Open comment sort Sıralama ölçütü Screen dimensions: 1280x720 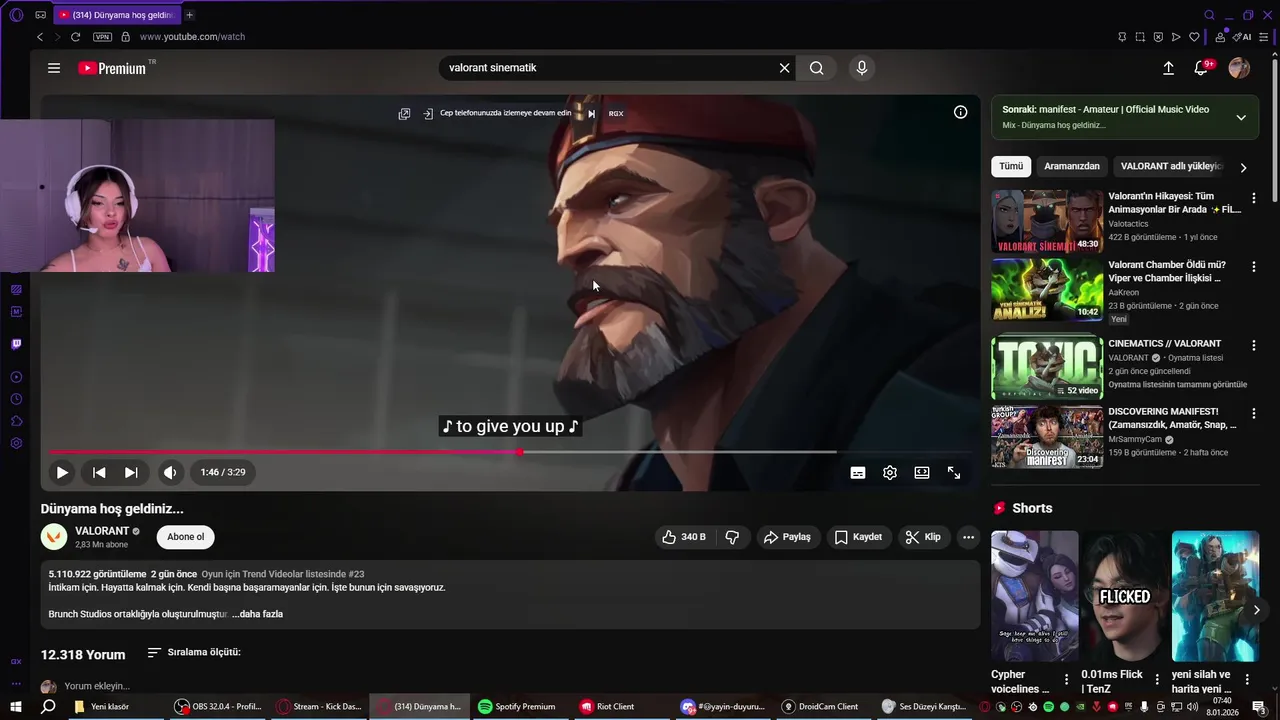pyautogui.click(x=194, y=652)
